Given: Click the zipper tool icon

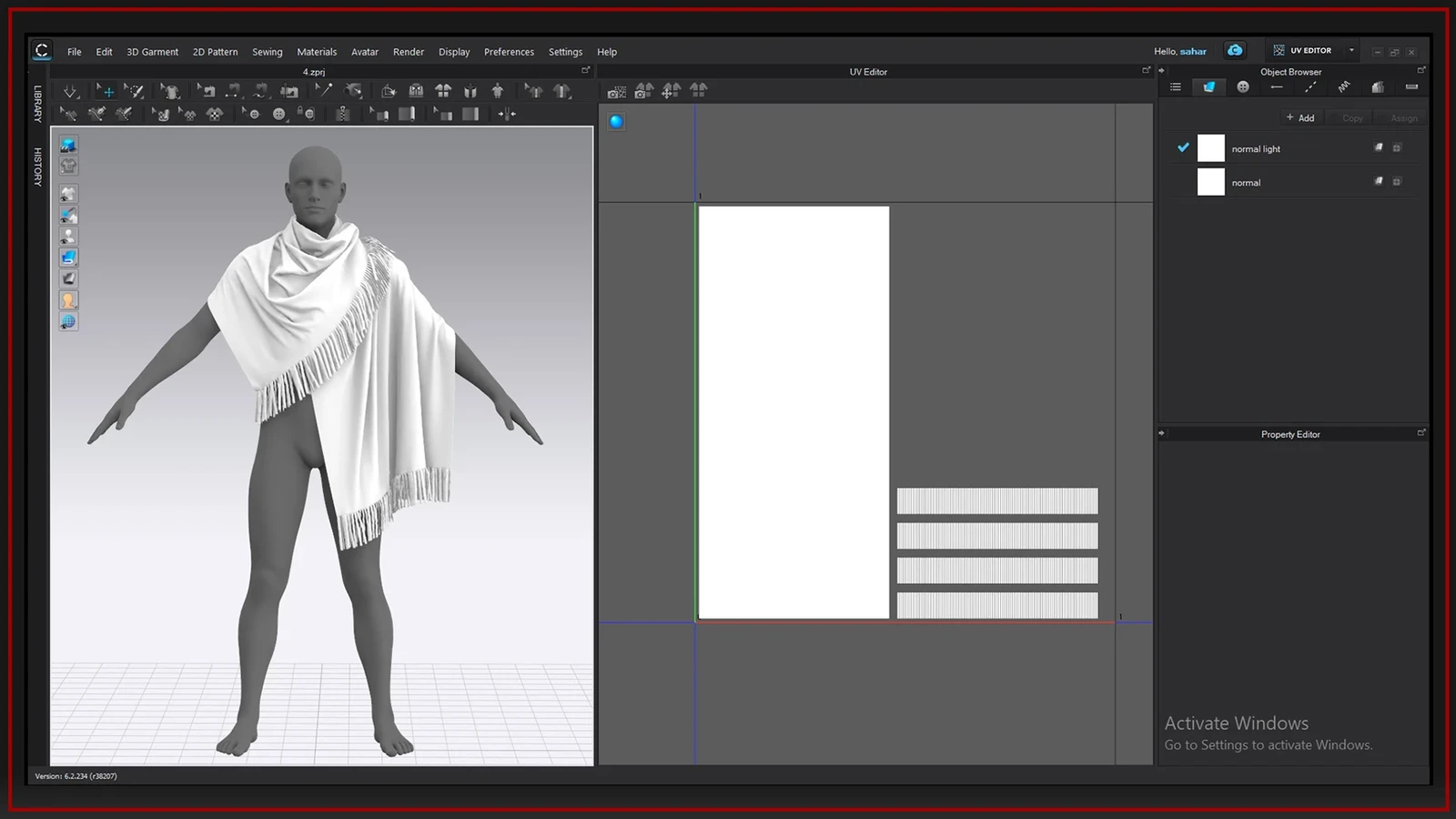Looking at the screenshot, I should (x=342, y=114).
